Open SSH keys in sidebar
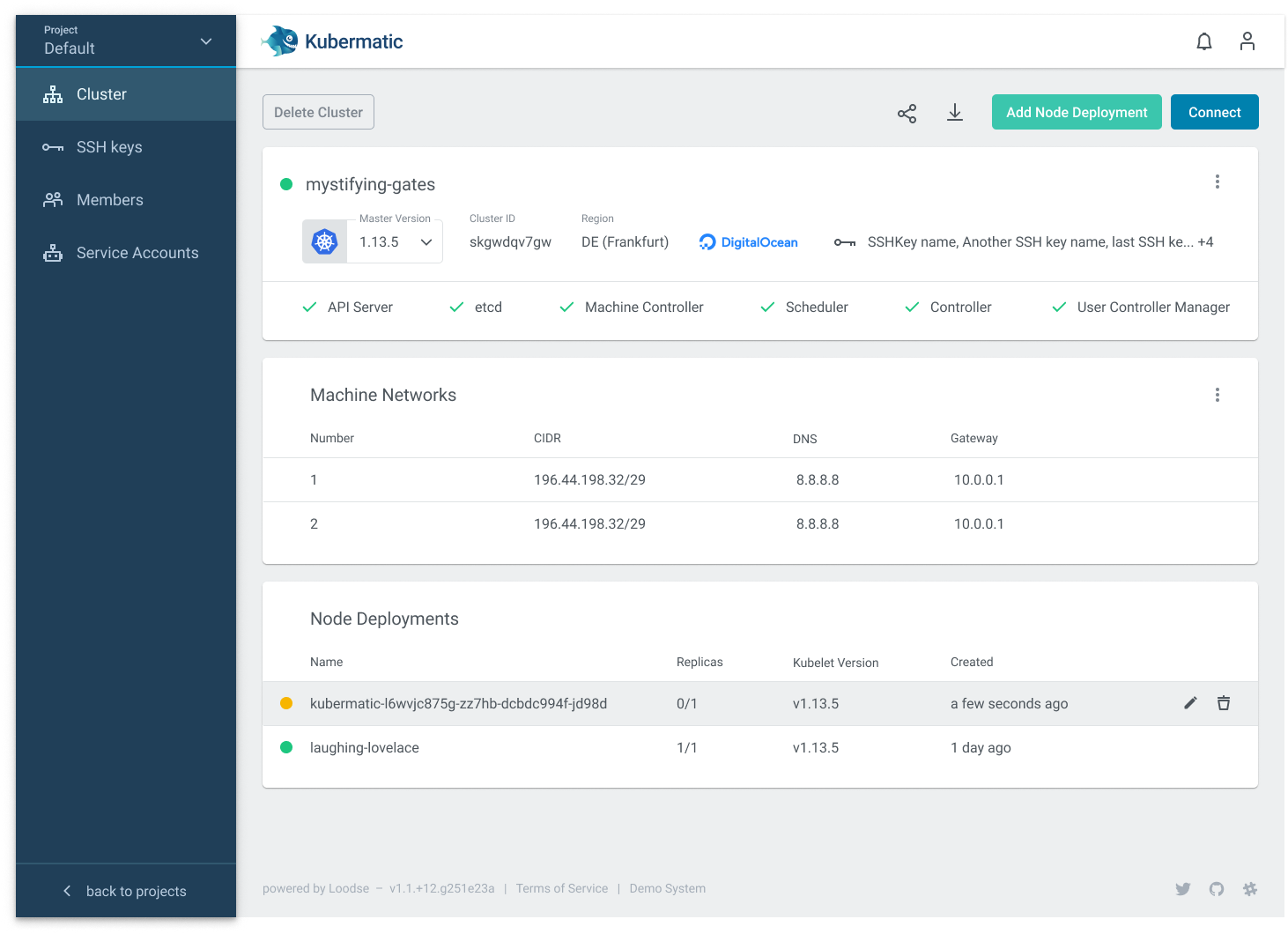 (126, 147)
